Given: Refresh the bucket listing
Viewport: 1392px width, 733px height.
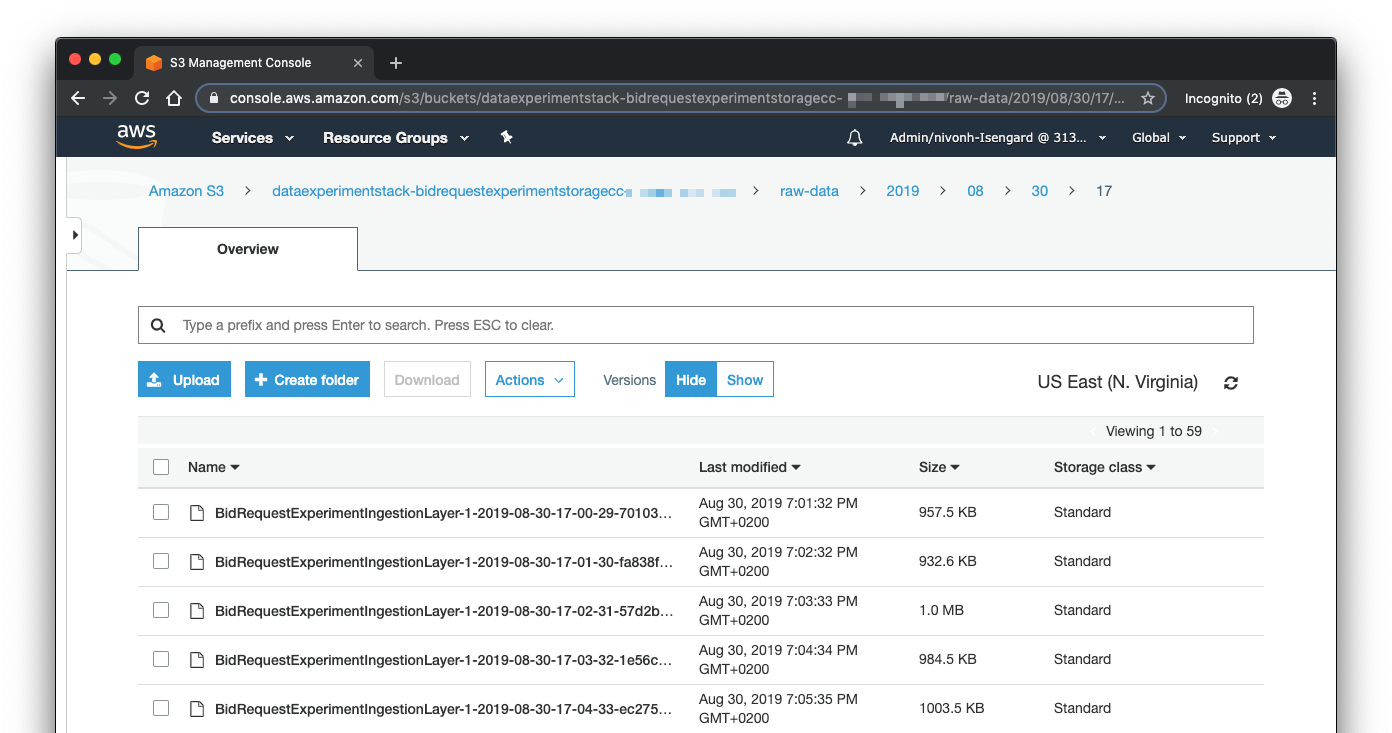Looking at the screenshot, I should click(1231, 383).
